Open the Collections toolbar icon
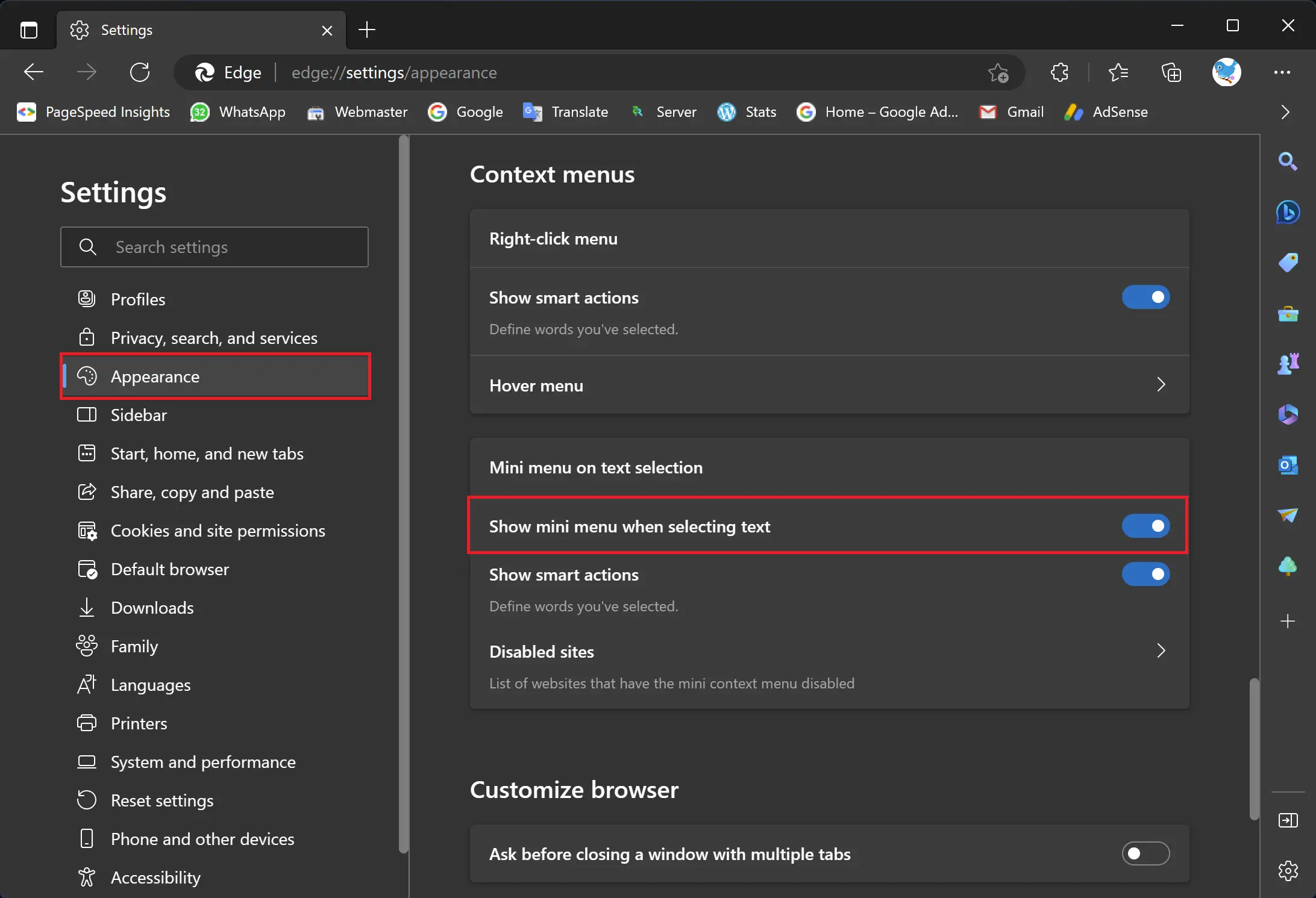 tap(1171, 73)
